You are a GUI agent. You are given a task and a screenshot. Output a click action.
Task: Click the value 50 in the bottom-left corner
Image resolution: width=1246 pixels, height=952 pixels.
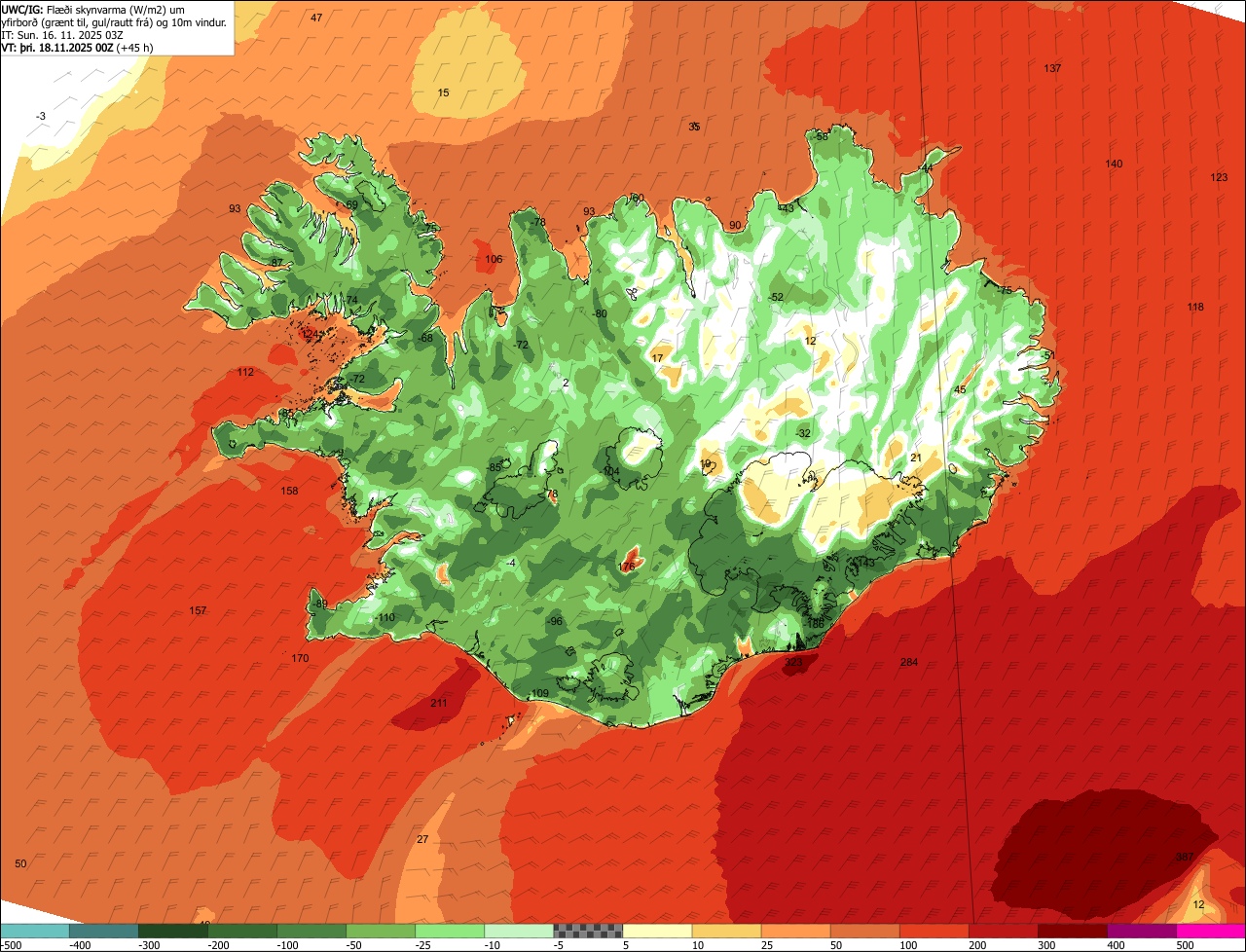(20, 863)
